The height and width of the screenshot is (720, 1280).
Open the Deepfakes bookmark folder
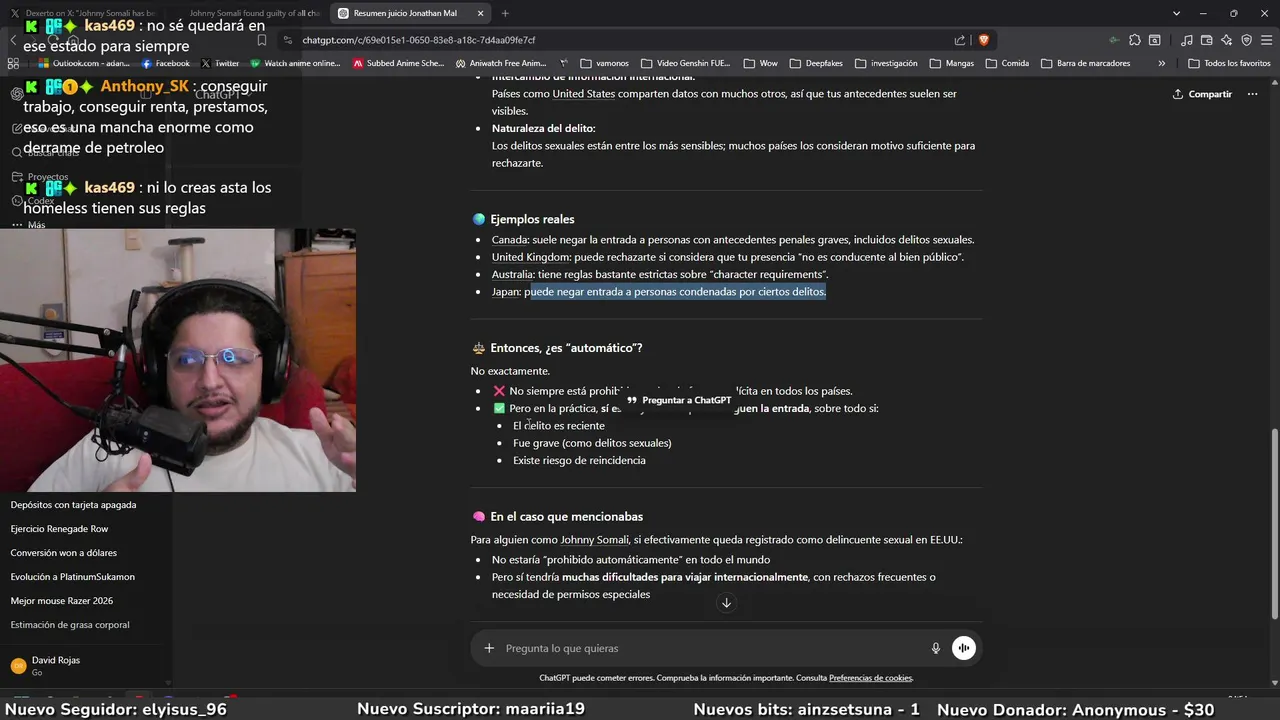click(816, 63)
